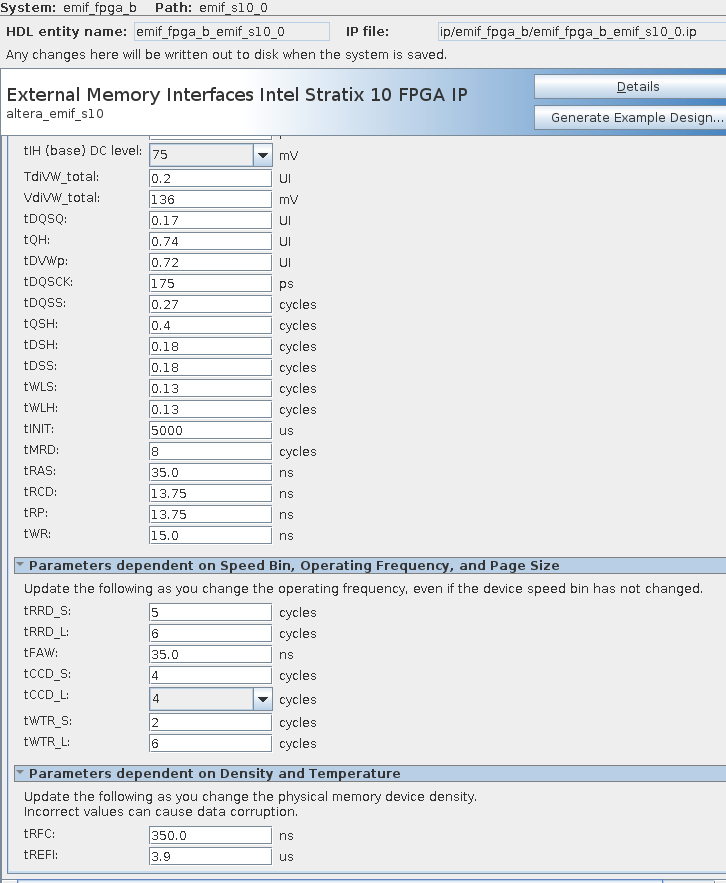Click the tRRD_L input field
Screen dimensions: 726x883
(x=211, y=634)
